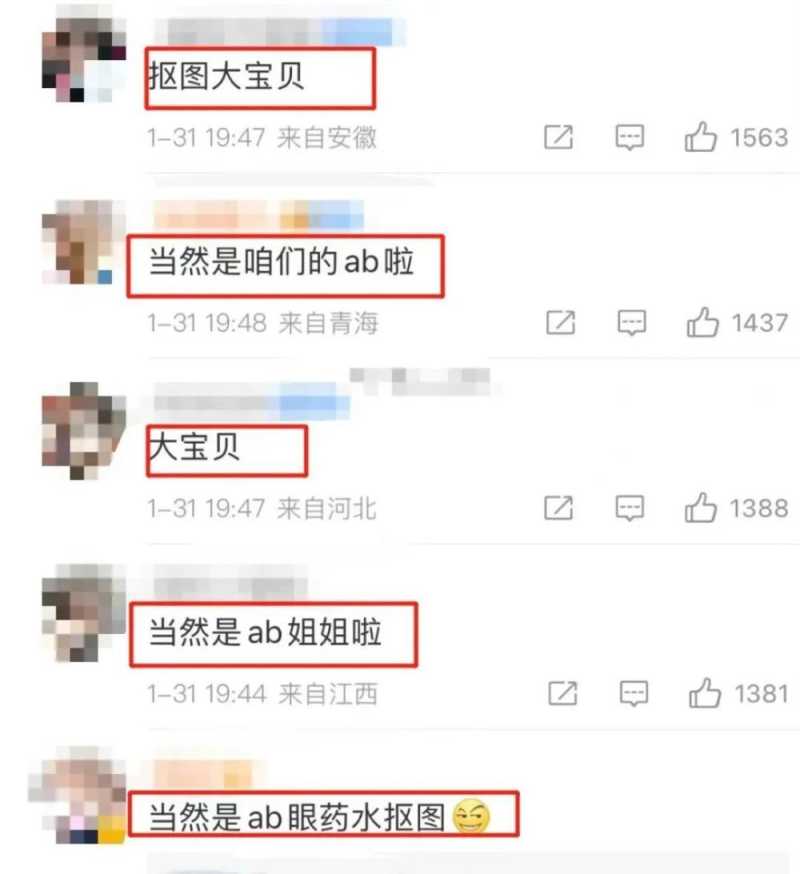Screen dimensions: 800x874
Task: Reply to the 当然是ab姐姐啦 comment
Action: pyautogui.click(x=634, y=693)
